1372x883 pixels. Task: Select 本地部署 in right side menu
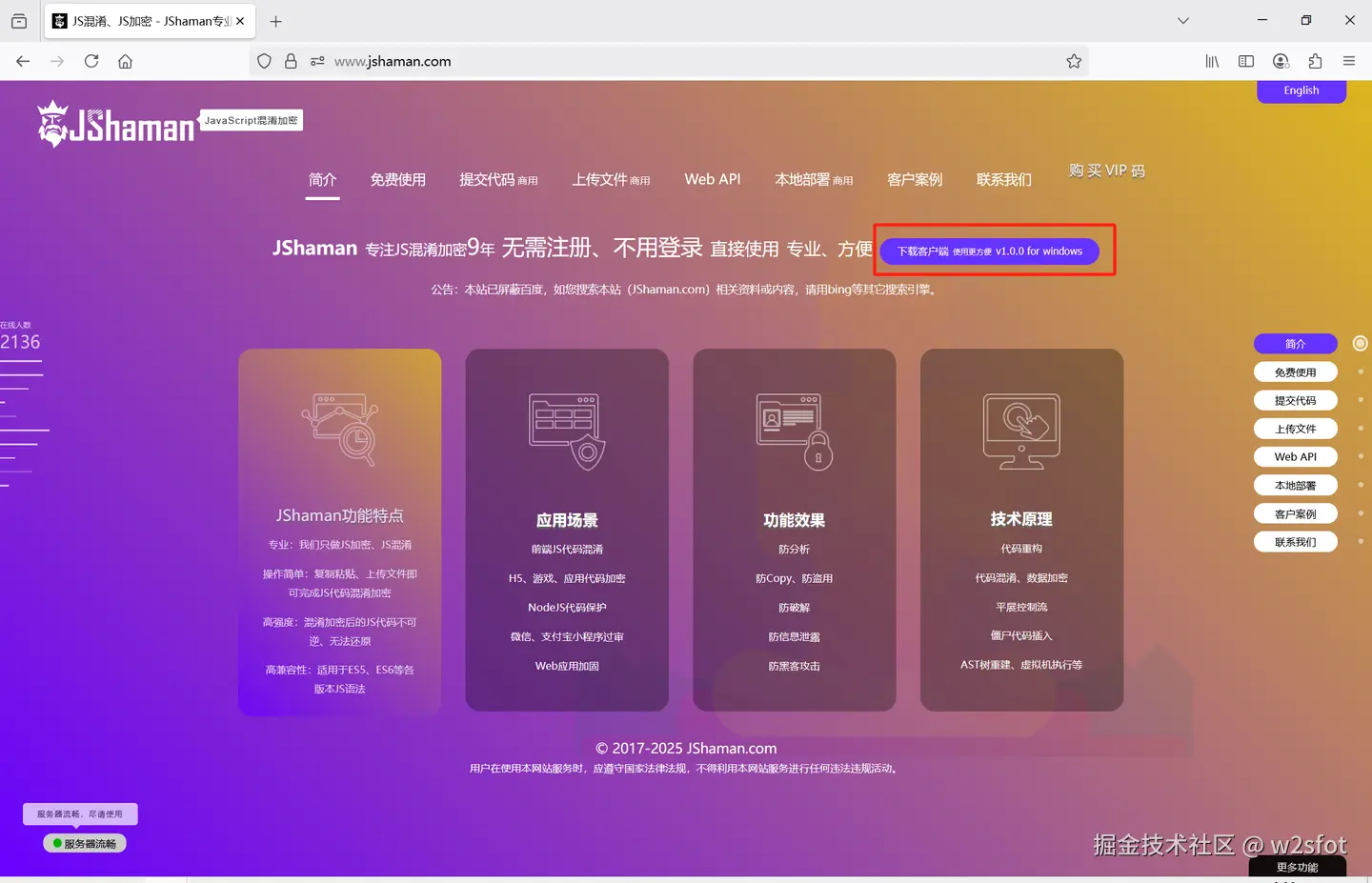pos(1296,485)
